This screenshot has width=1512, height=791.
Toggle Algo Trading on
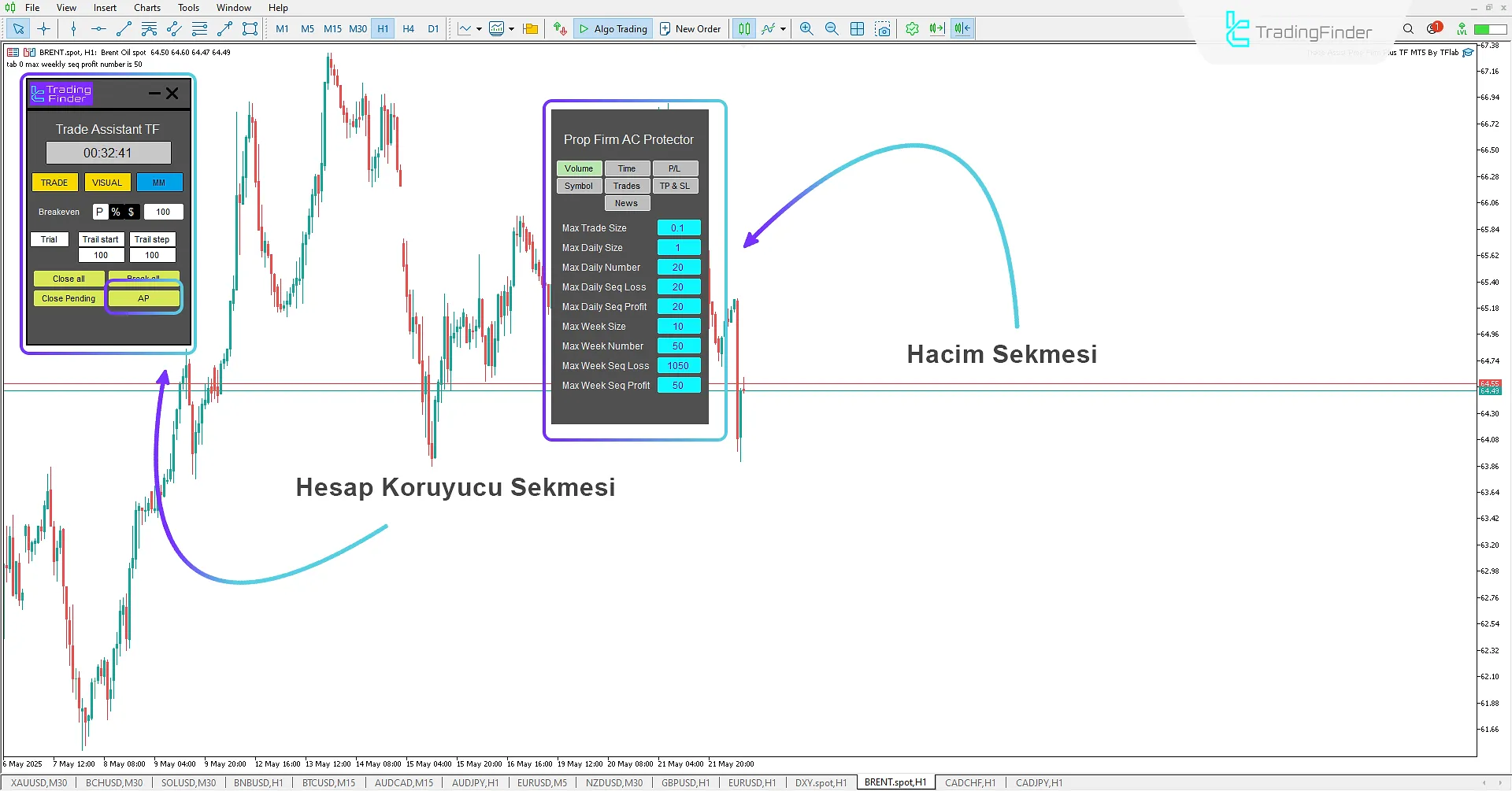click(x=613, y=28)
